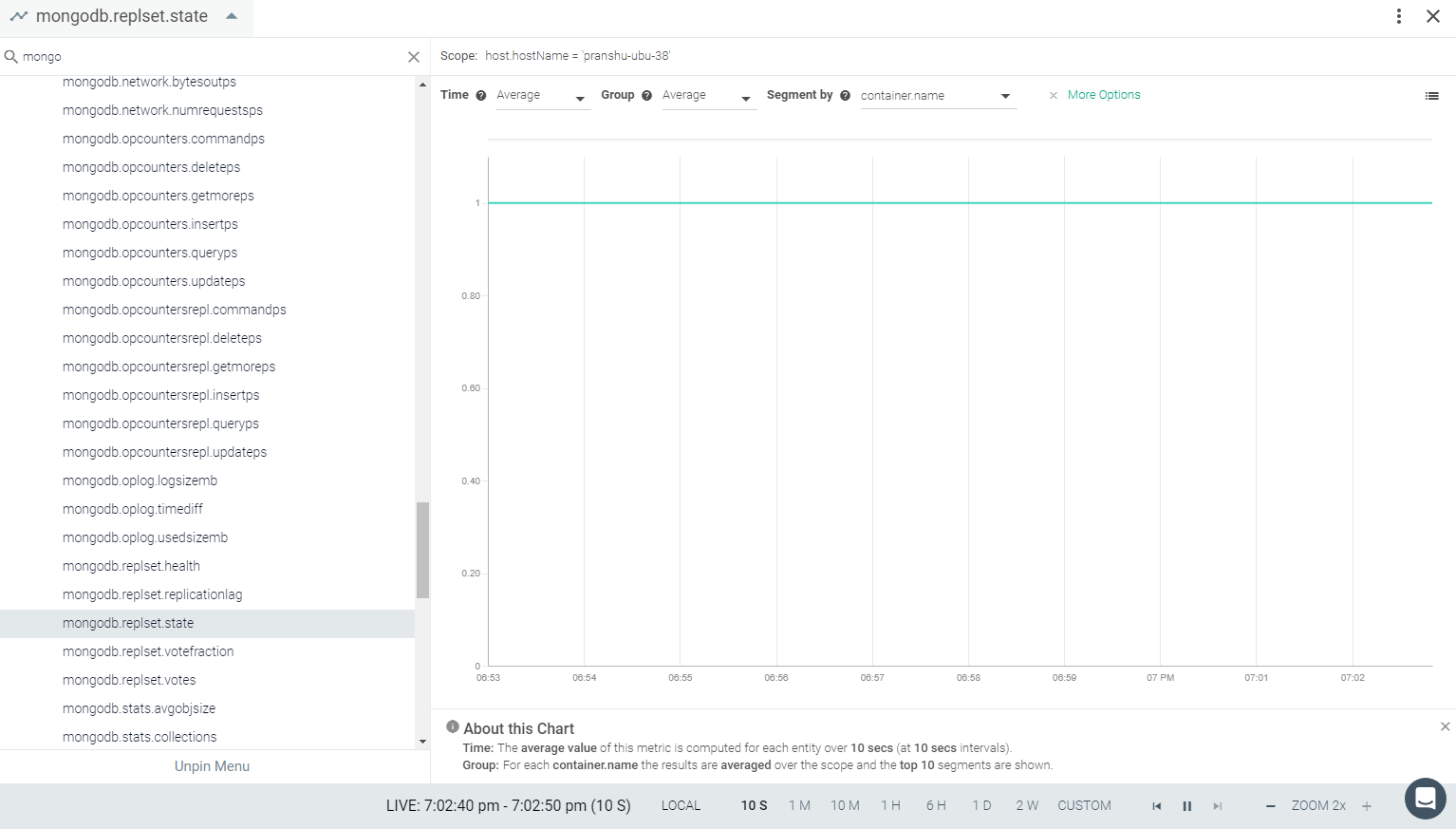This screenshot has width=1456, height=829.
Task: Select the CUSTOM time range
Action: pyautogui.click(x=1084, y=805)
